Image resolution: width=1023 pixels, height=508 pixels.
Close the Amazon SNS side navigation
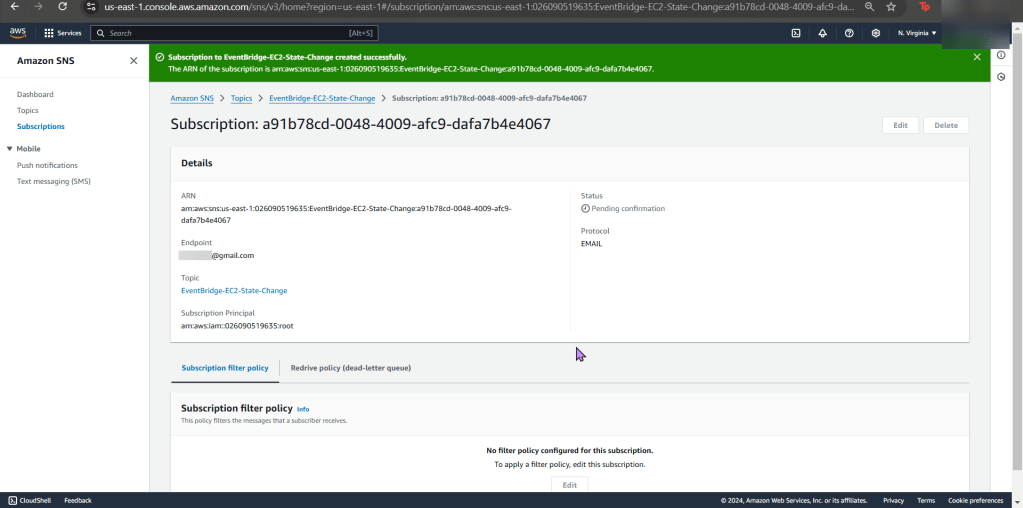tap(134, 61)
